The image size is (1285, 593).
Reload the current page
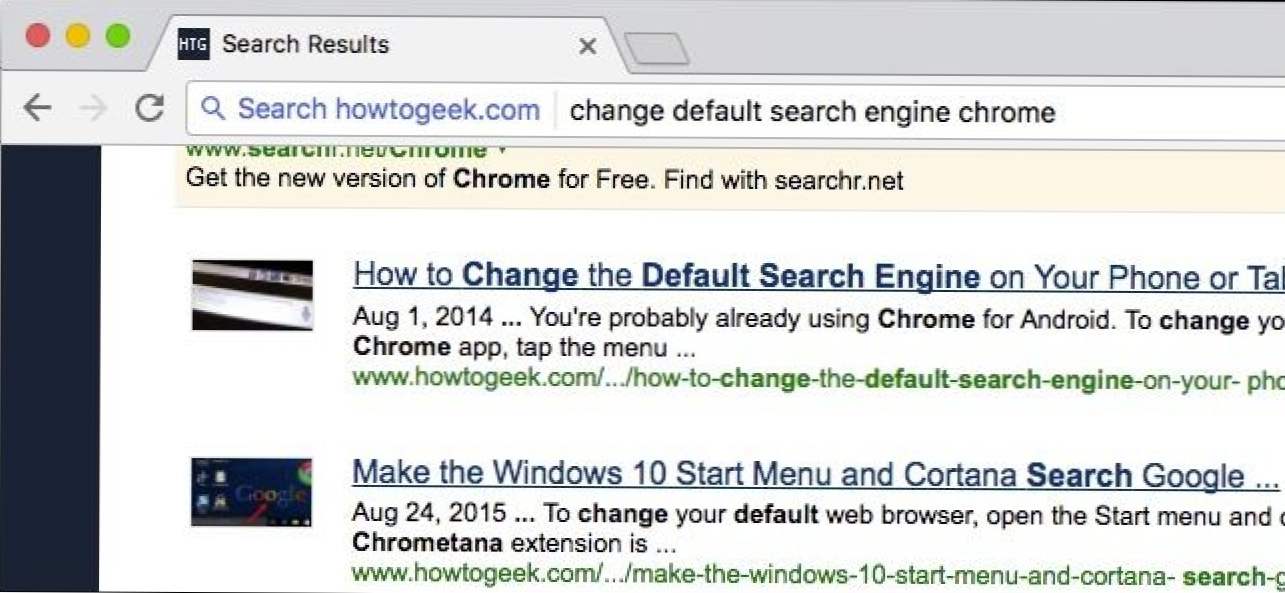tap(150, 108)
